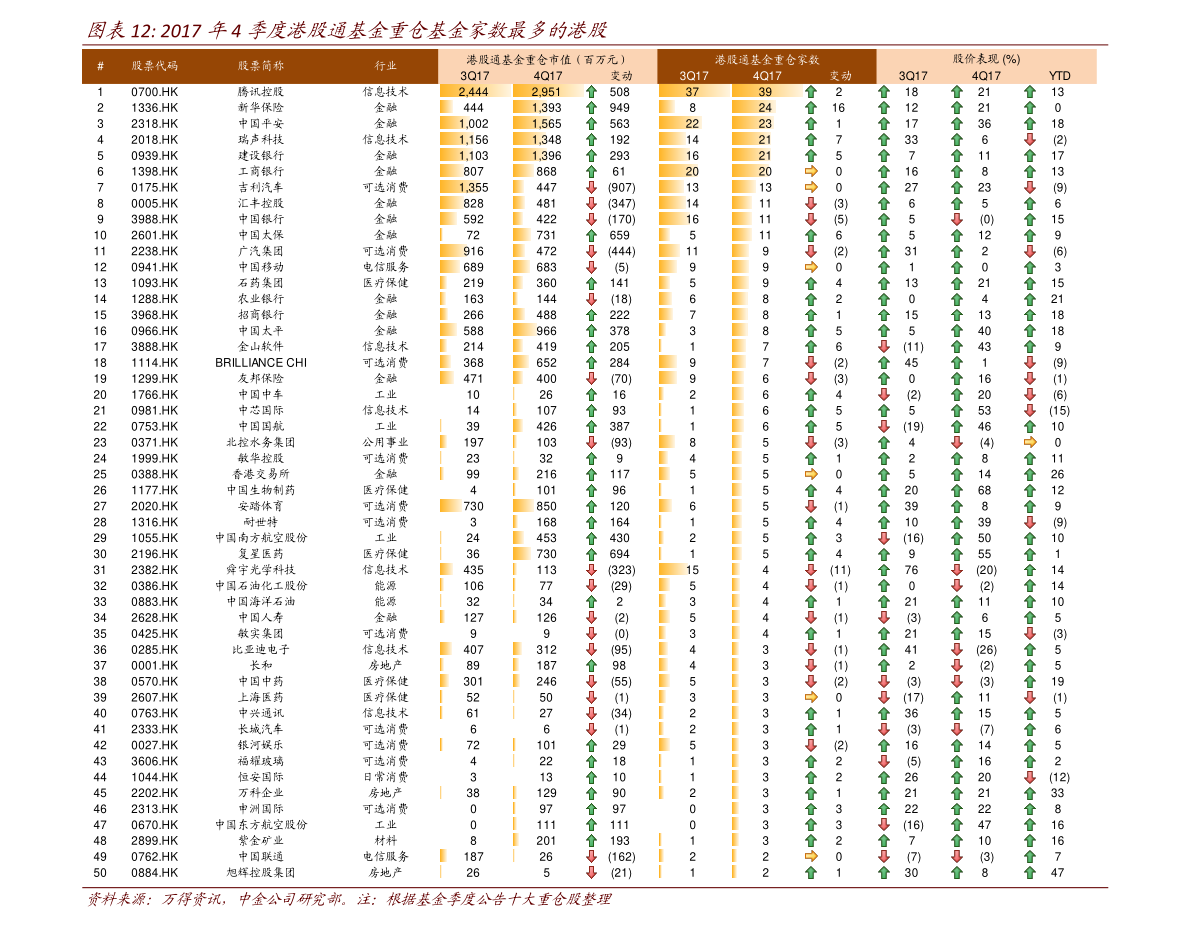Click the YTD column header
The image size is (1191, 928).
1059,76
